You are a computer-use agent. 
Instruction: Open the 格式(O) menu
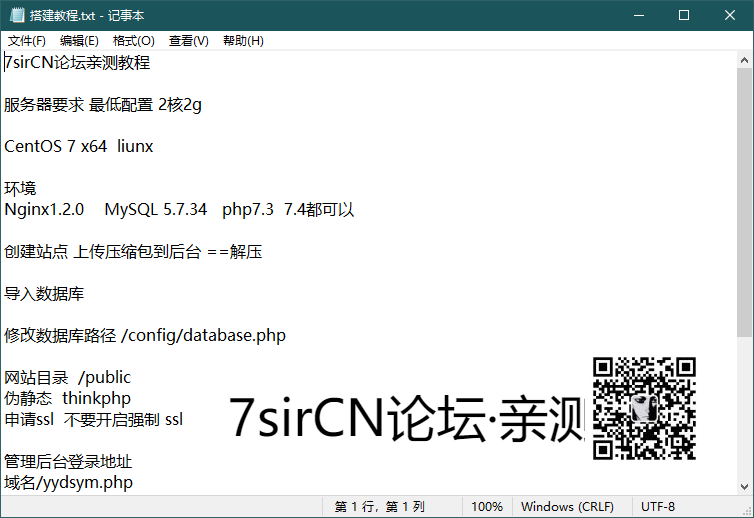133,41
